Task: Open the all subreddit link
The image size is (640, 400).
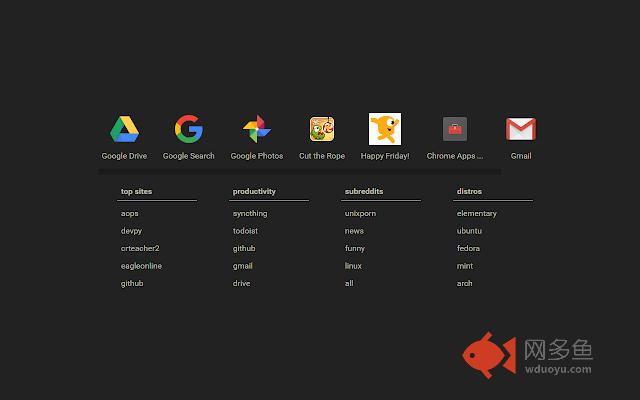Action: [x=349, y=283]
